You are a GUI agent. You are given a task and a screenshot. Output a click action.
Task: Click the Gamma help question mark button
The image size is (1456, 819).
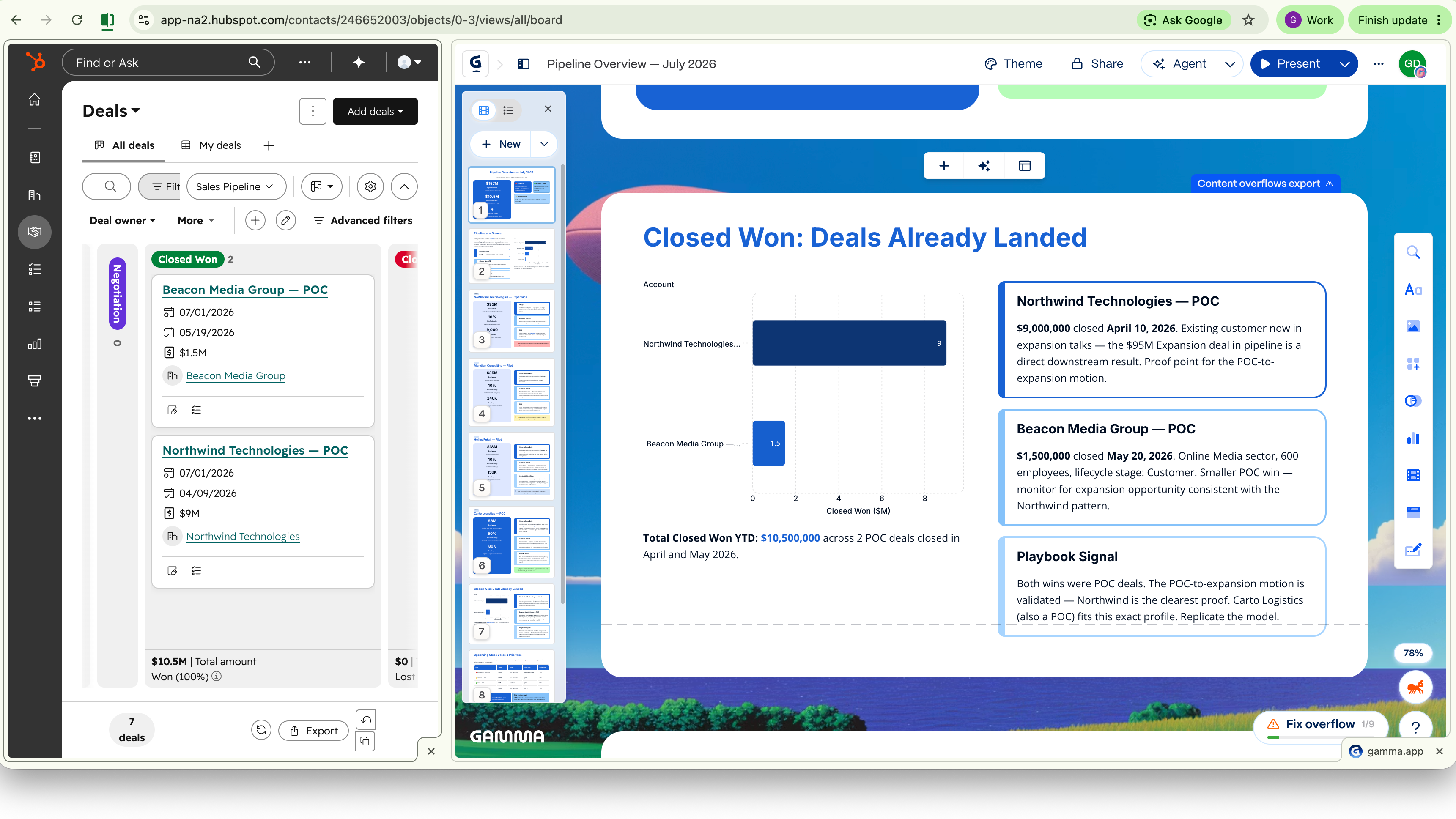coord(1415,727)
